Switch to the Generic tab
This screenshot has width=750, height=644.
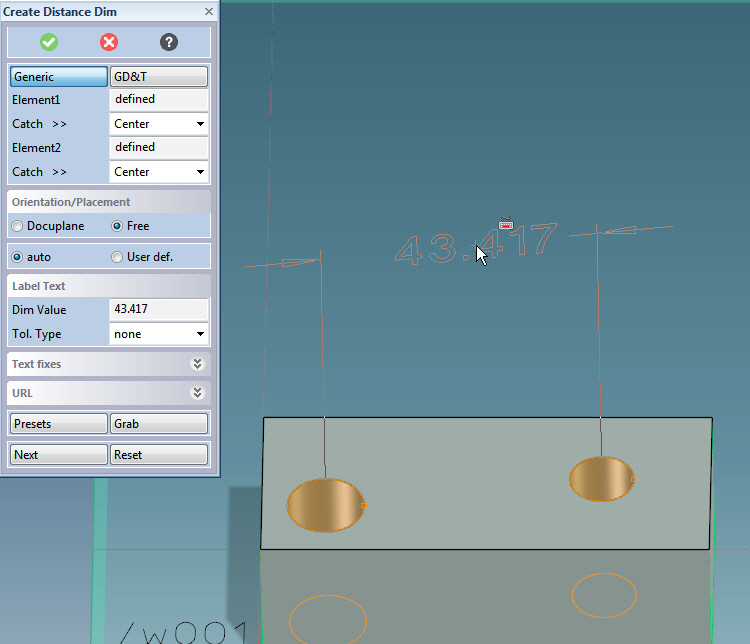(58, 77)
